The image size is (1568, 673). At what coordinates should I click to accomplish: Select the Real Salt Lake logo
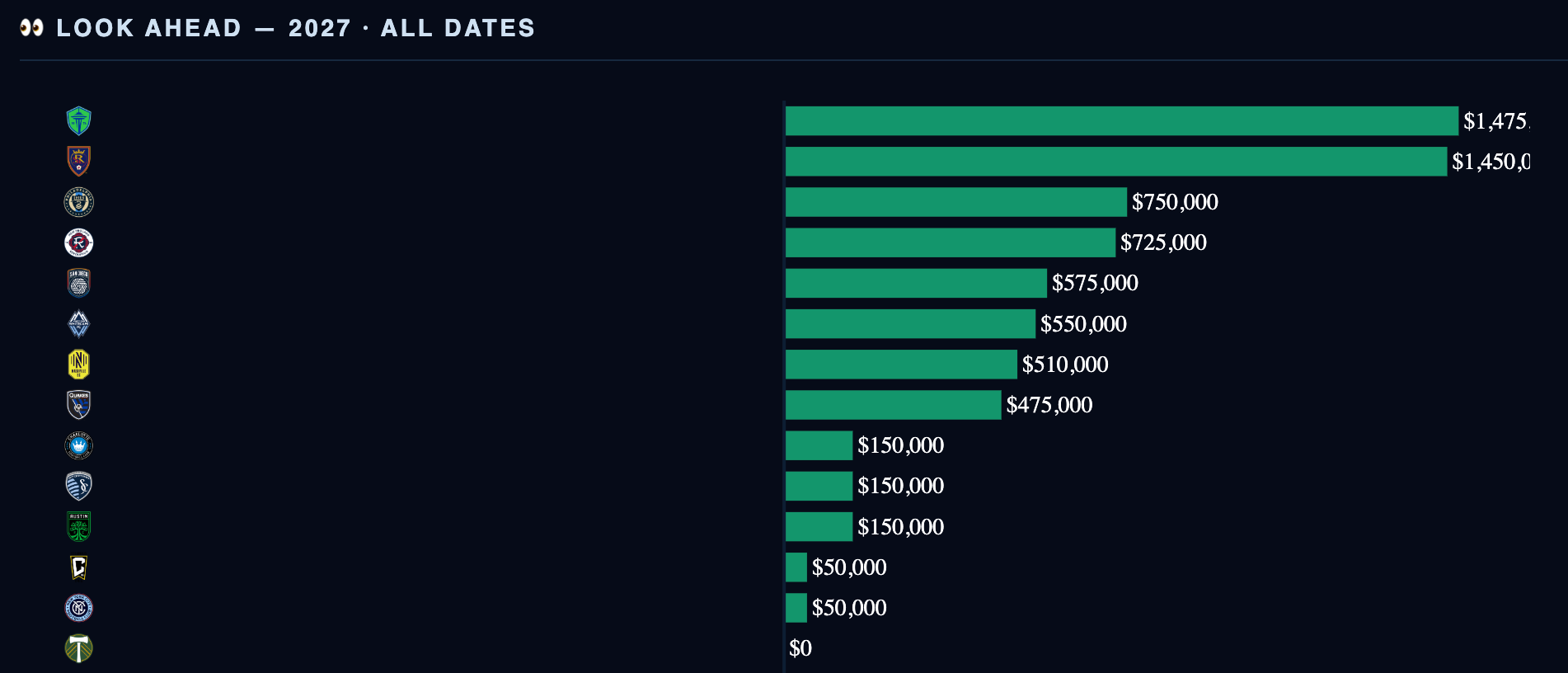pyautogui.click(x=78, y=161)
